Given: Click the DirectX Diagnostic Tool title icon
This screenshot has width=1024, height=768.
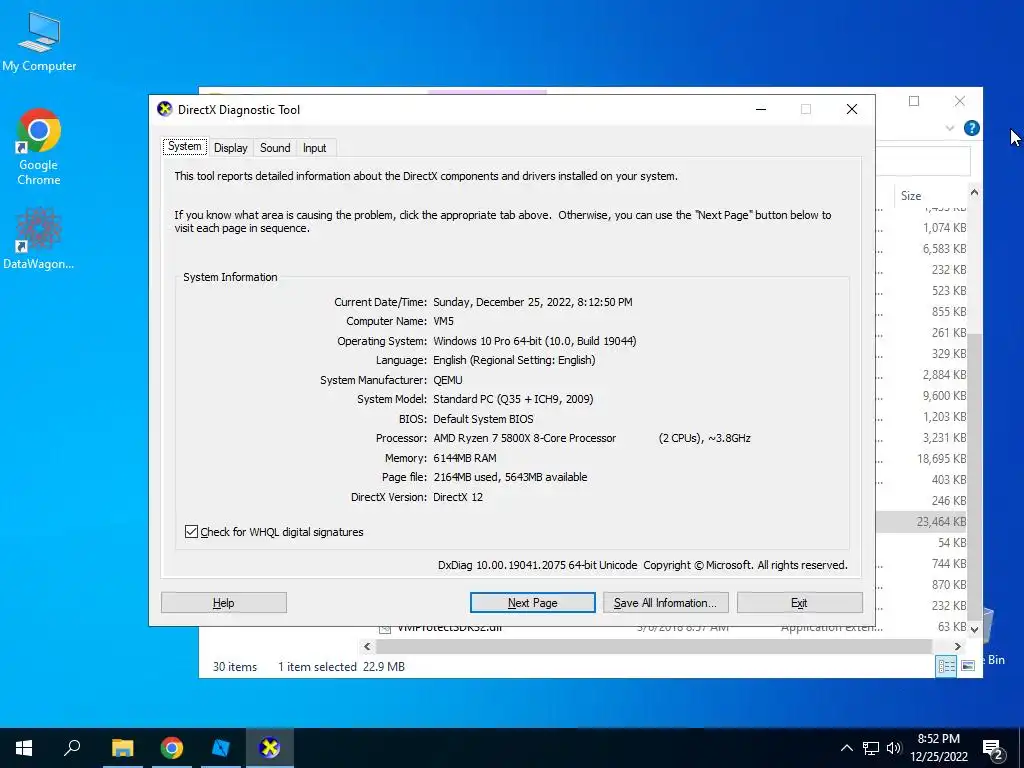Looking at the screenshot, I should pyautogui.click(x=165, y=109).
